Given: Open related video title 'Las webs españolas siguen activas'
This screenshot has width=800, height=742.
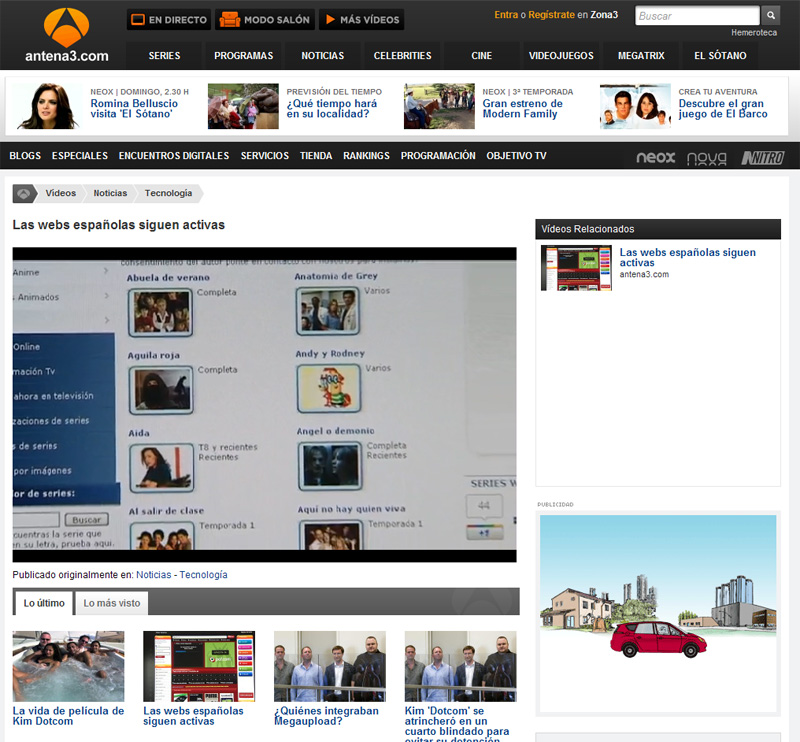Looking at the screenshot, I should tap(687, 258).
